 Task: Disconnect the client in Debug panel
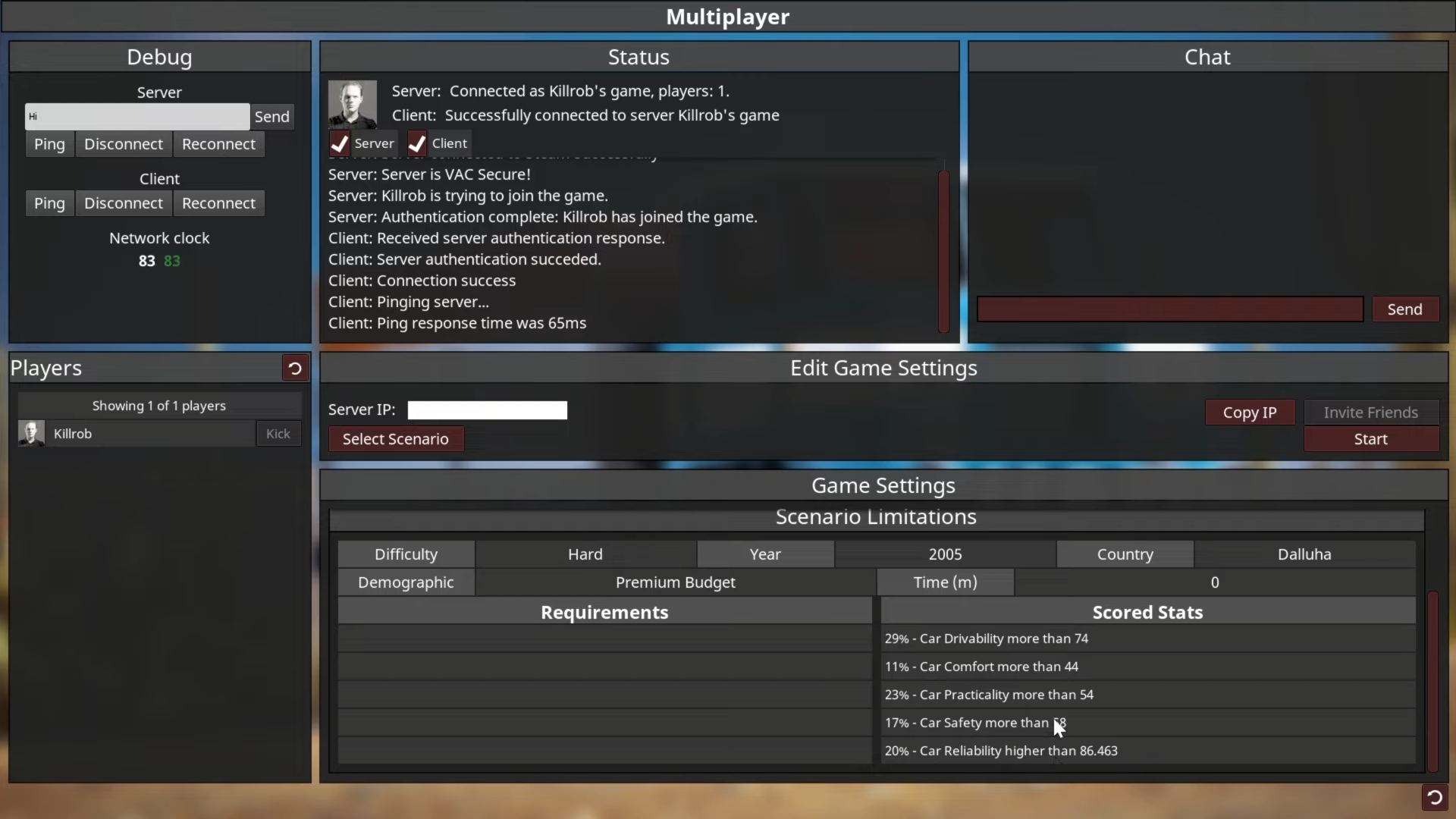click(124, 203)
